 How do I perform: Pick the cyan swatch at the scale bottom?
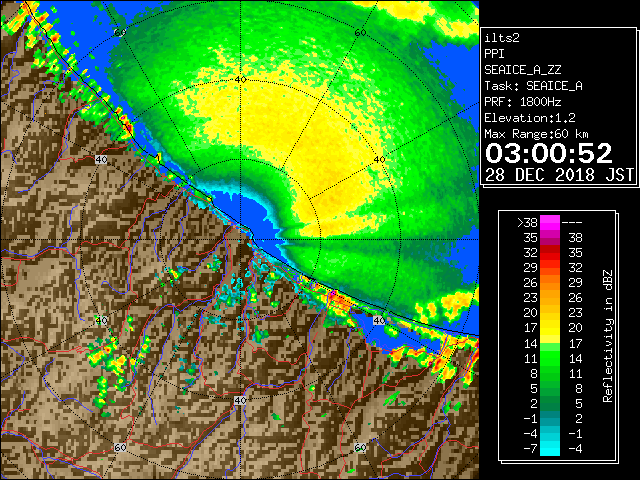click(x=550, y=449)
